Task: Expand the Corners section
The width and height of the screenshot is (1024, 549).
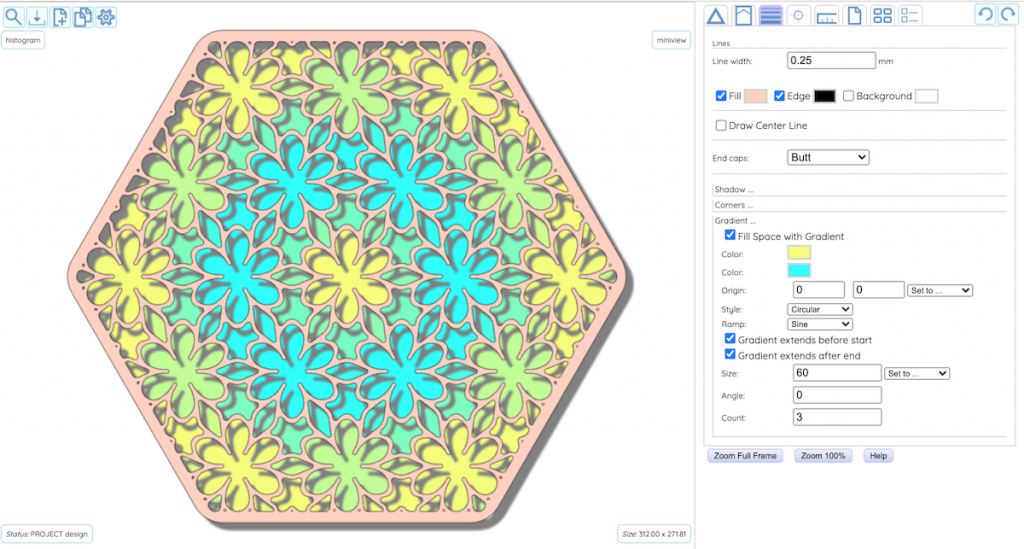Action: 733,205
